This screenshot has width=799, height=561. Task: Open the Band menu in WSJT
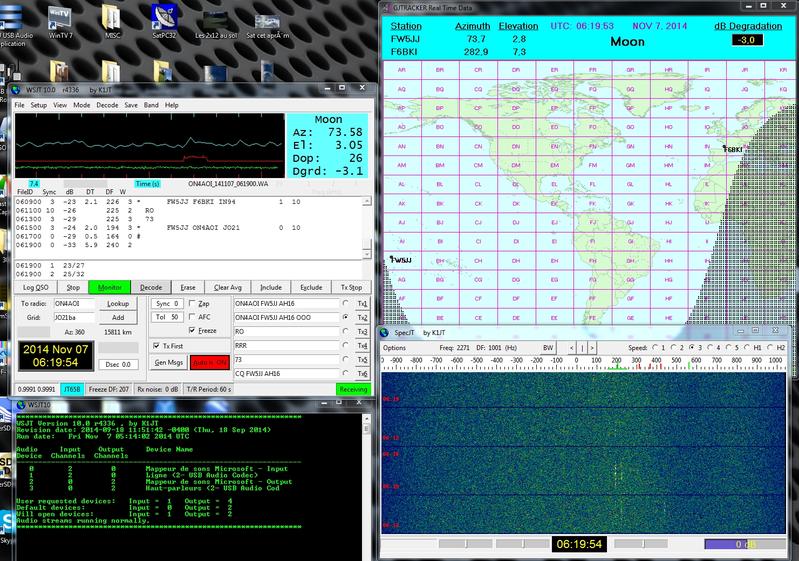[x=151, y=105]
